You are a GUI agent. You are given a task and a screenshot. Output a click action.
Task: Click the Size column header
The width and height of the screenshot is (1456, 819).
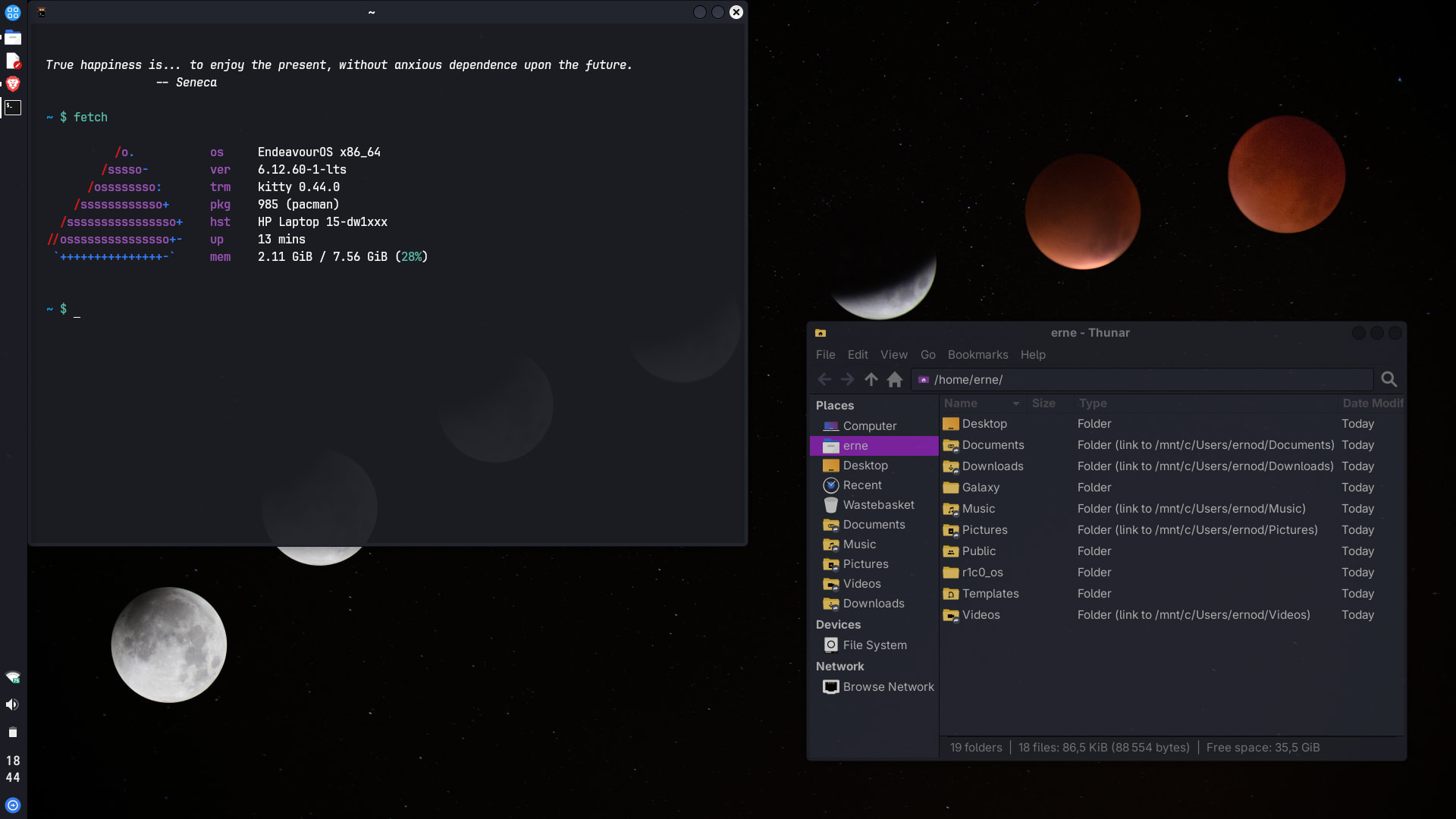point(1043,403)
